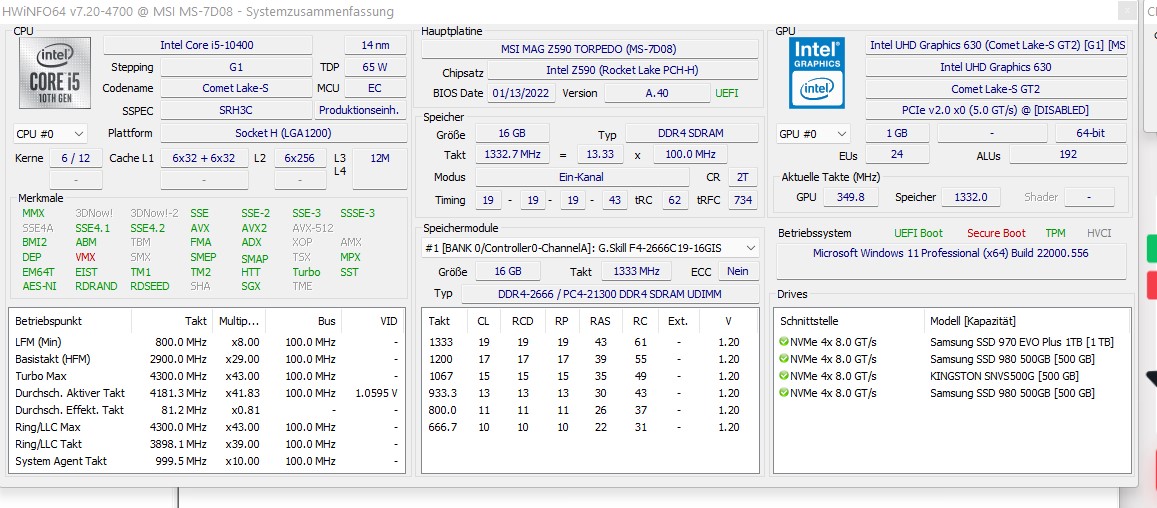Open the GPU #0 selector dropdown
Viewport: 1157px width, 508px height.
tap(813, 134)
